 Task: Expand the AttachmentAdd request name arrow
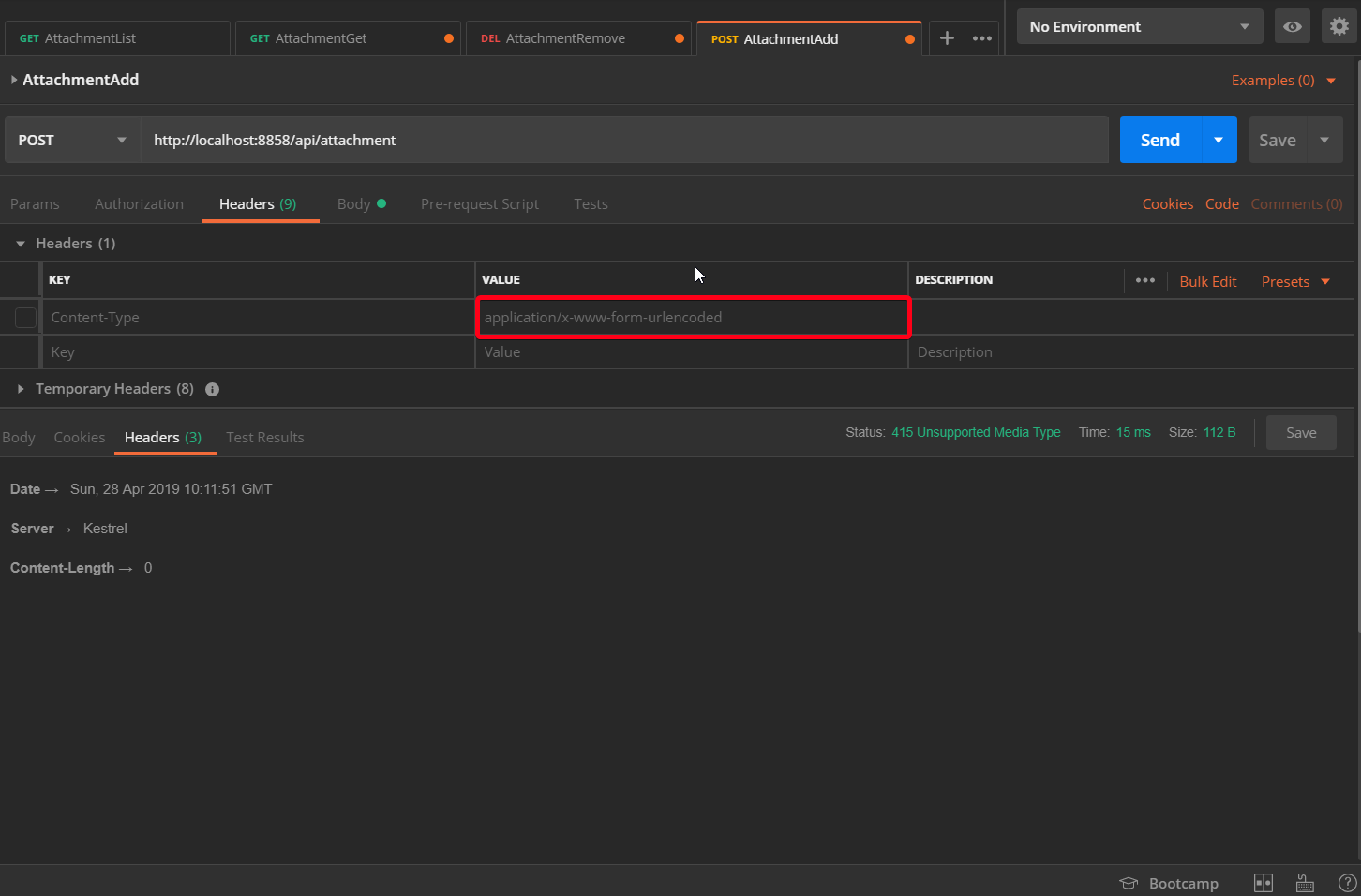click(14, 80)
